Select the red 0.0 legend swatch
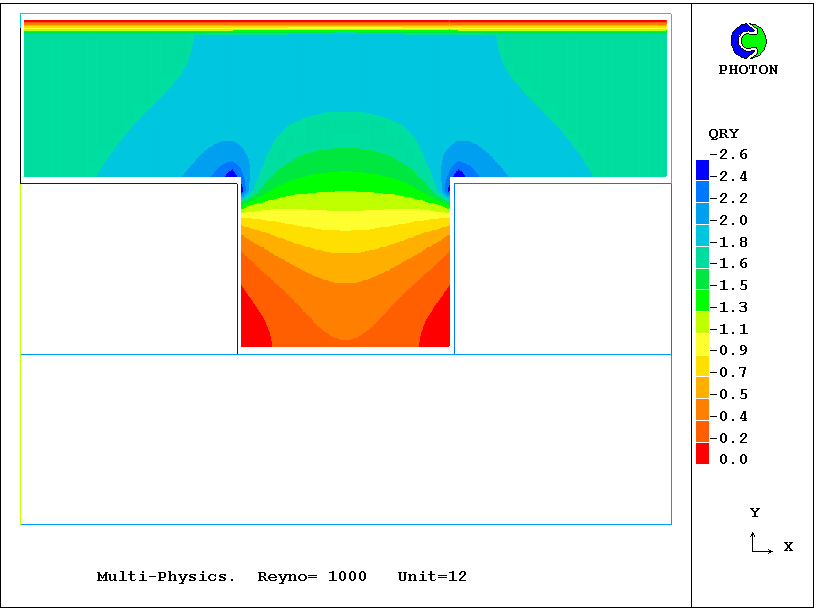 click(x=702, y=454)
